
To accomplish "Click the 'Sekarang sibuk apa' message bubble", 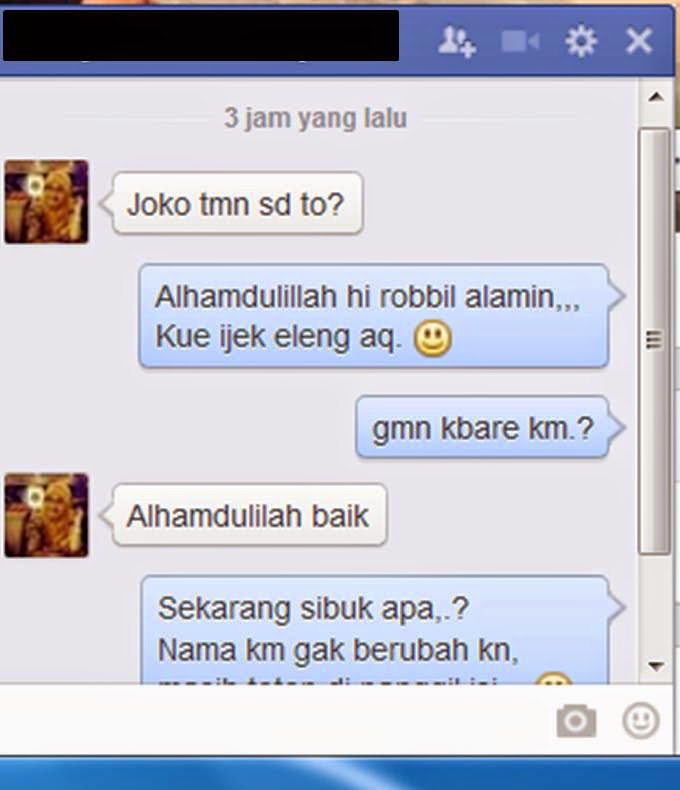I will tap(375, 630).
